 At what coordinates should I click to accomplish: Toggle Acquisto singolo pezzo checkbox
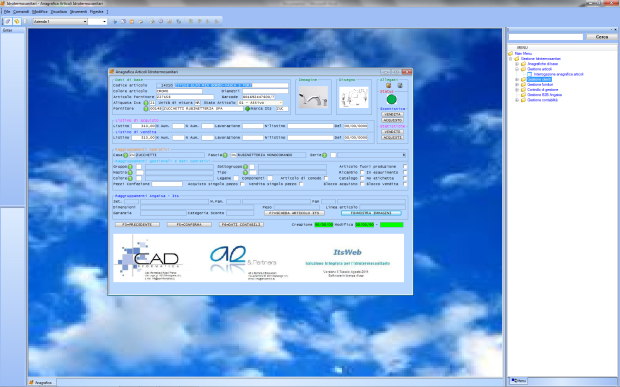click(x=242, y=184)
